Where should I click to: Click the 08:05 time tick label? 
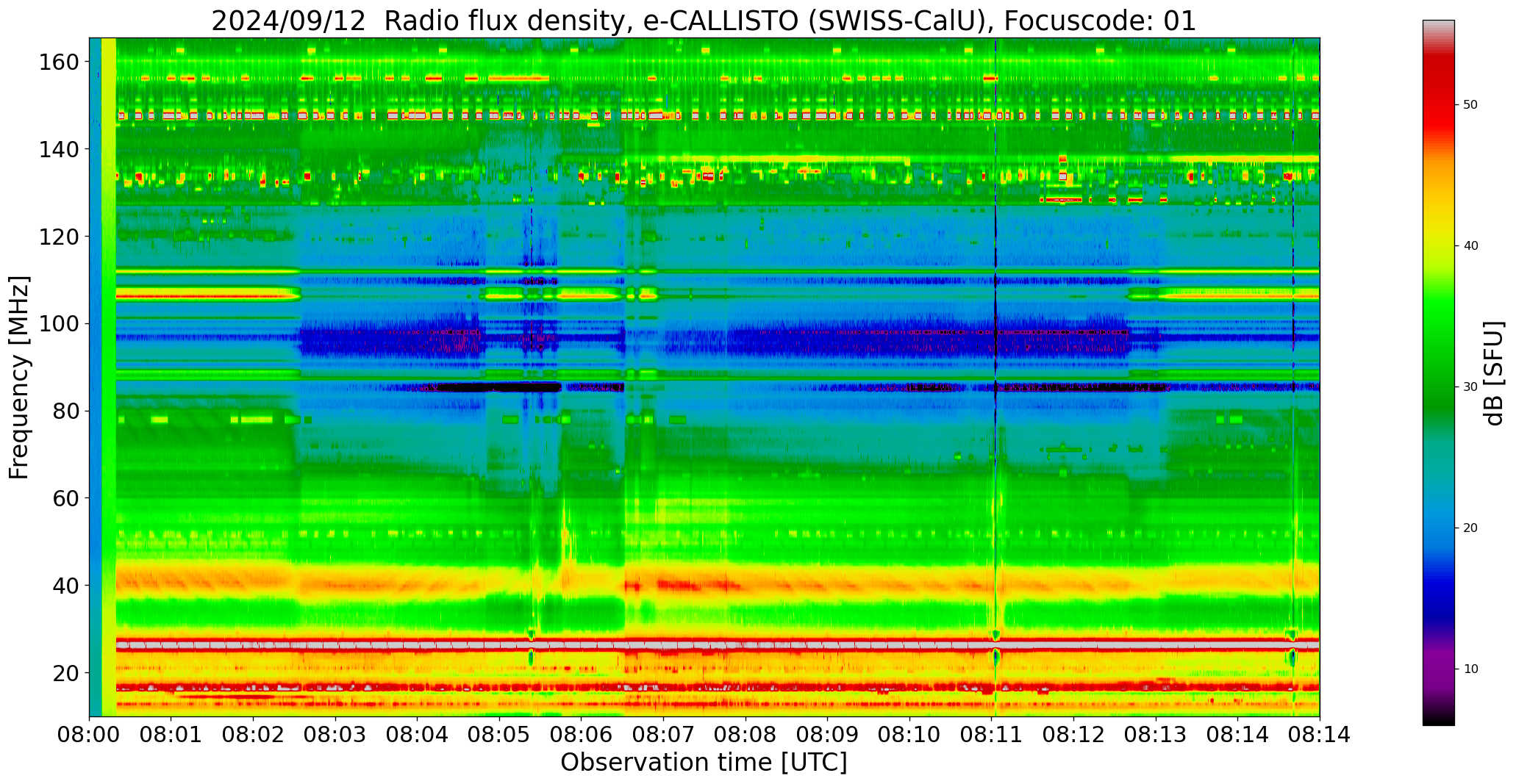499,735
